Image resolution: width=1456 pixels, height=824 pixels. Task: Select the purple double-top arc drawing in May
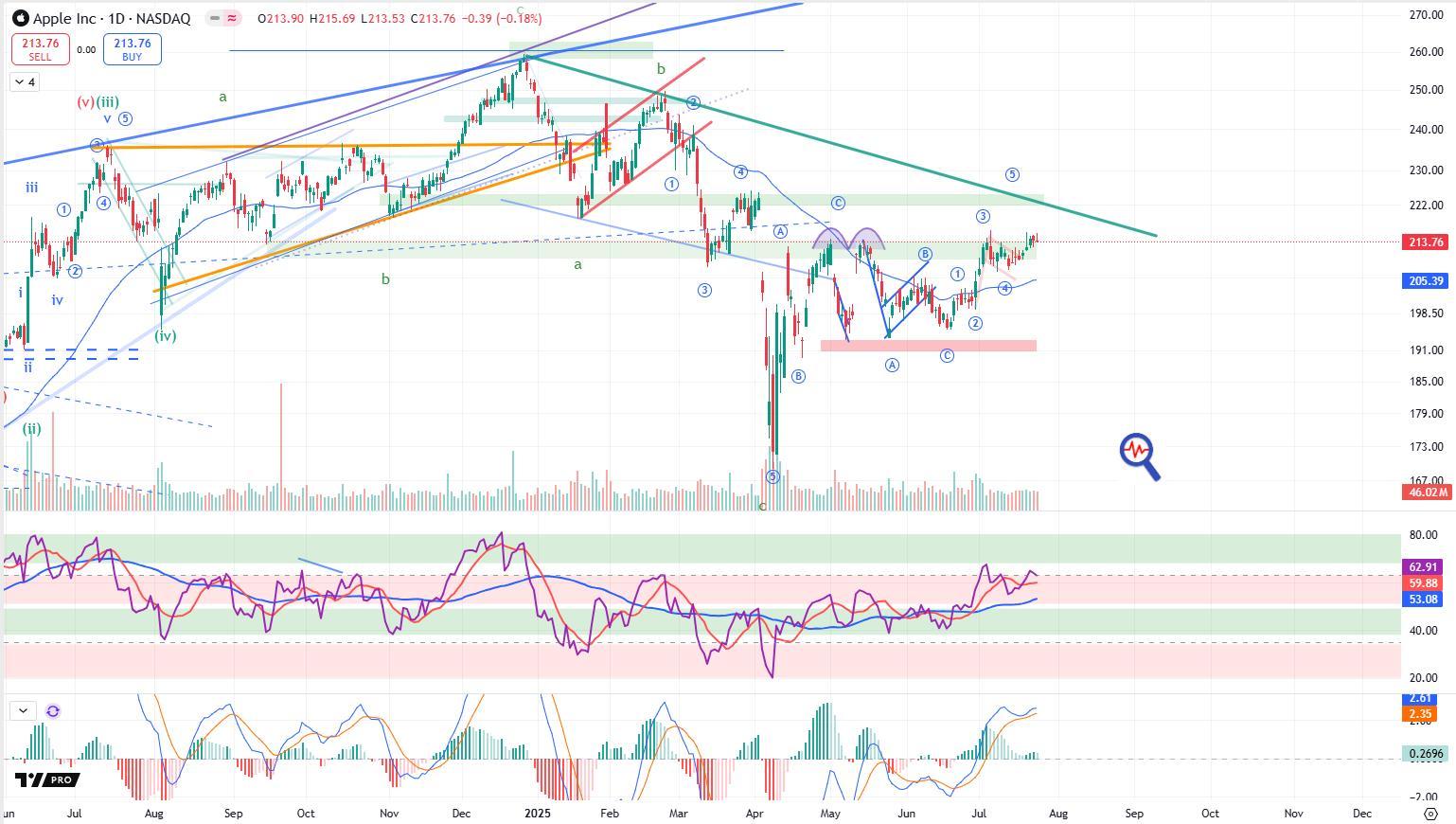coord(847,238)
